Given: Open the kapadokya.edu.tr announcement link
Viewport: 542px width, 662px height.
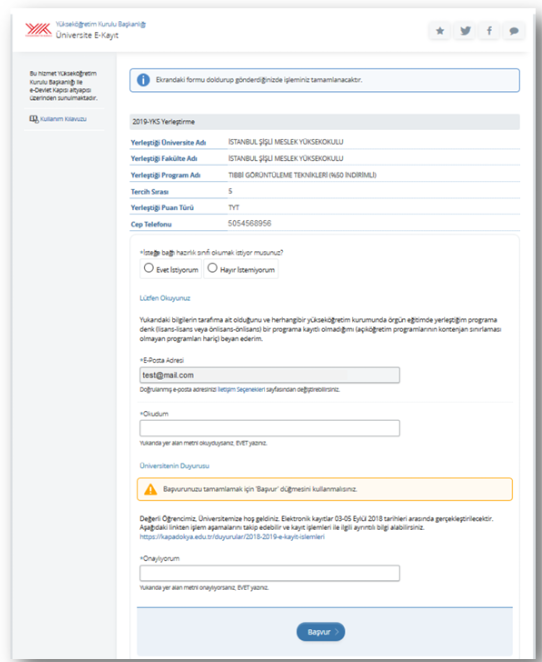Looking at the screenshot, I should tap(232, 537).
